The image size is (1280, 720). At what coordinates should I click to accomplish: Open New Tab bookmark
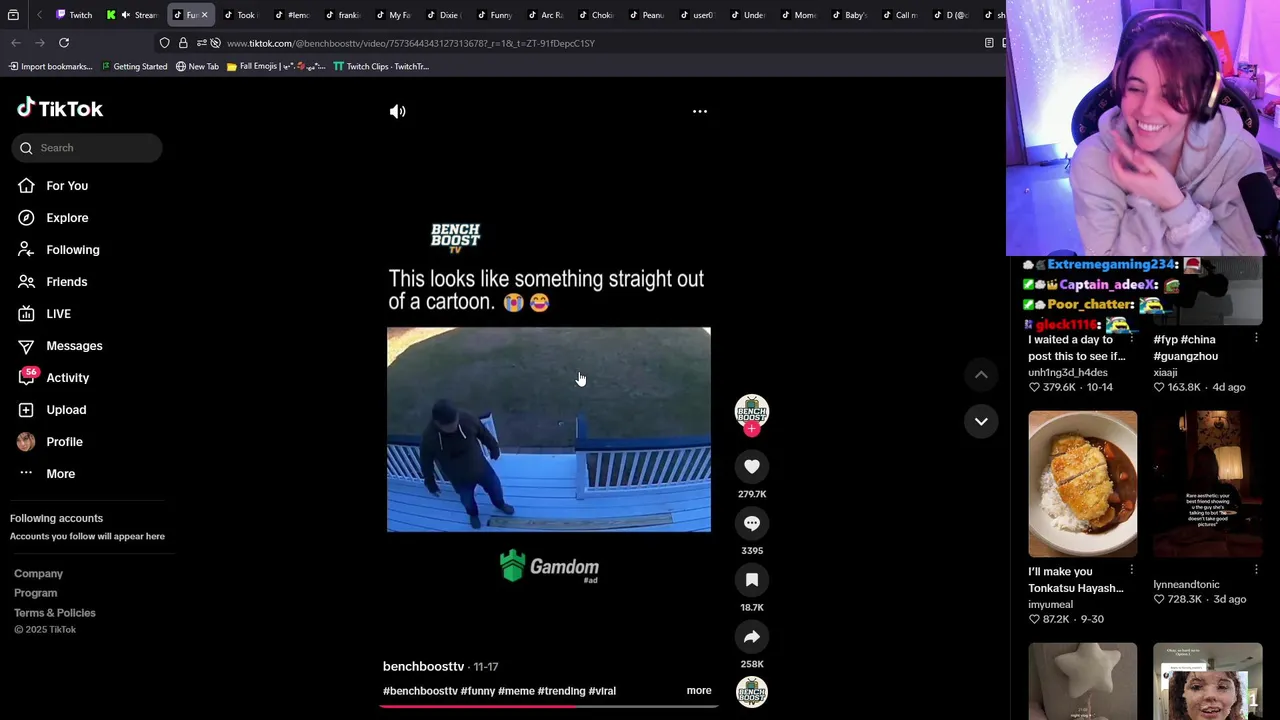[x=197, y=67]
